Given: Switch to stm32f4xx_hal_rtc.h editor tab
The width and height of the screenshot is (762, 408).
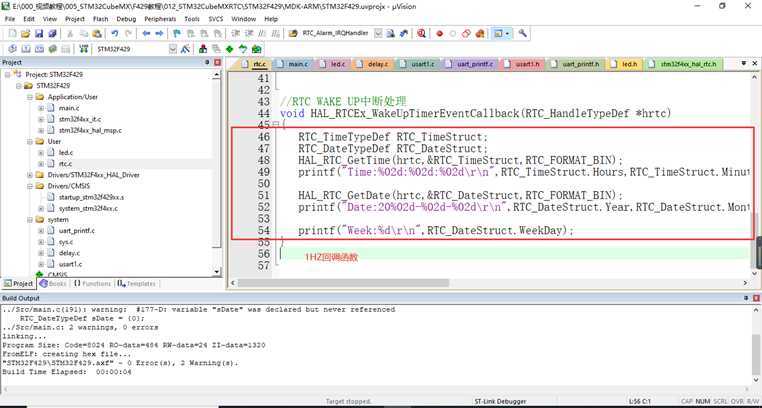Looking at the screenshot, I should [684, 64].
